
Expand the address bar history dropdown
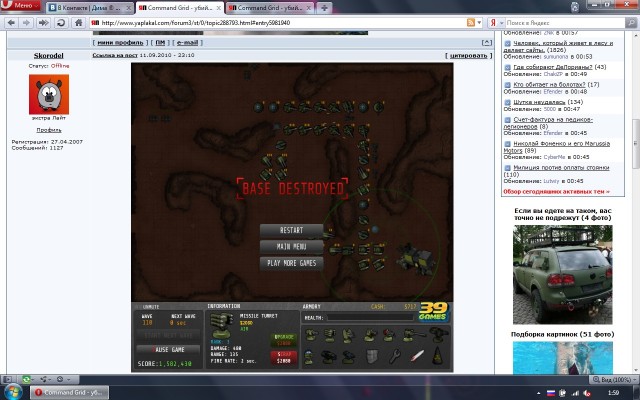pyautogui.click(x=480, y=23)
